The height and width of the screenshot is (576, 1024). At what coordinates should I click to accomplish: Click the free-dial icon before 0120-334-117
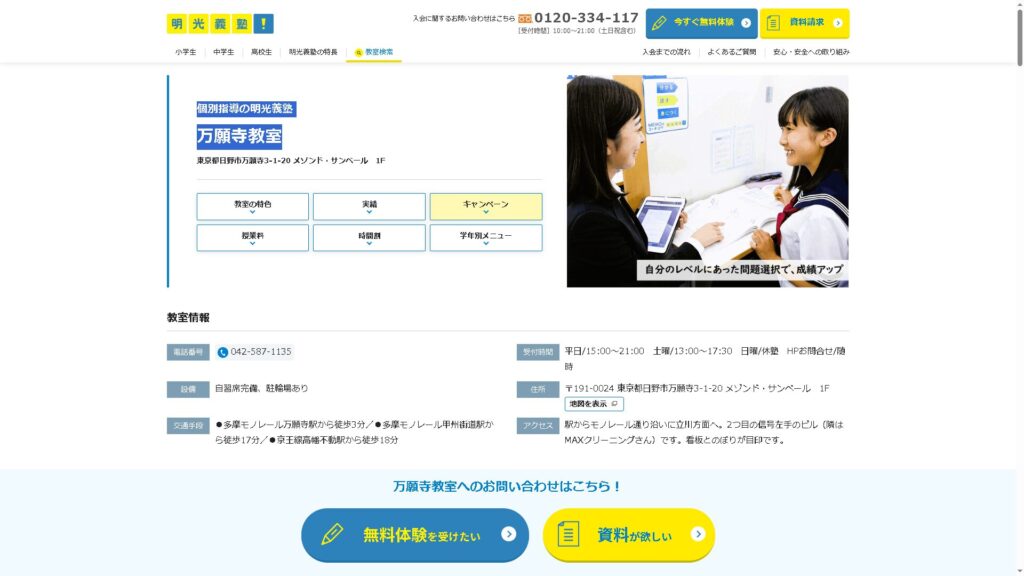(x=525, y=19)
